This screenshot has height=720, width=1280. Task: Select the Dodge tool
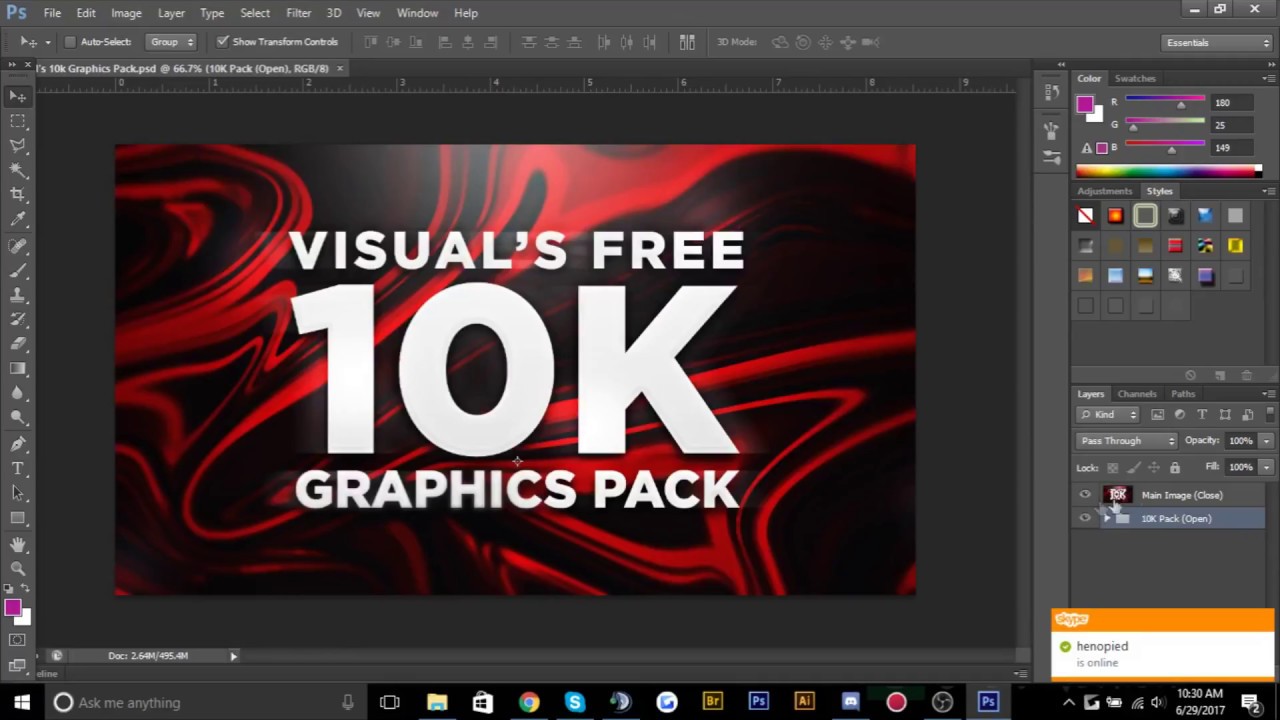point(18,419)
